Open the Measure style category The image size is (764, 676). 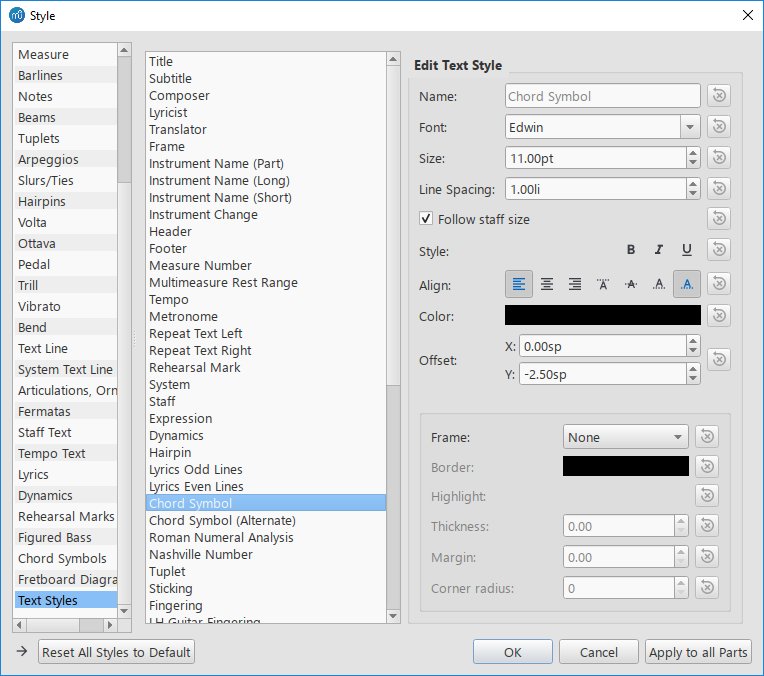(x=66, y=55)
